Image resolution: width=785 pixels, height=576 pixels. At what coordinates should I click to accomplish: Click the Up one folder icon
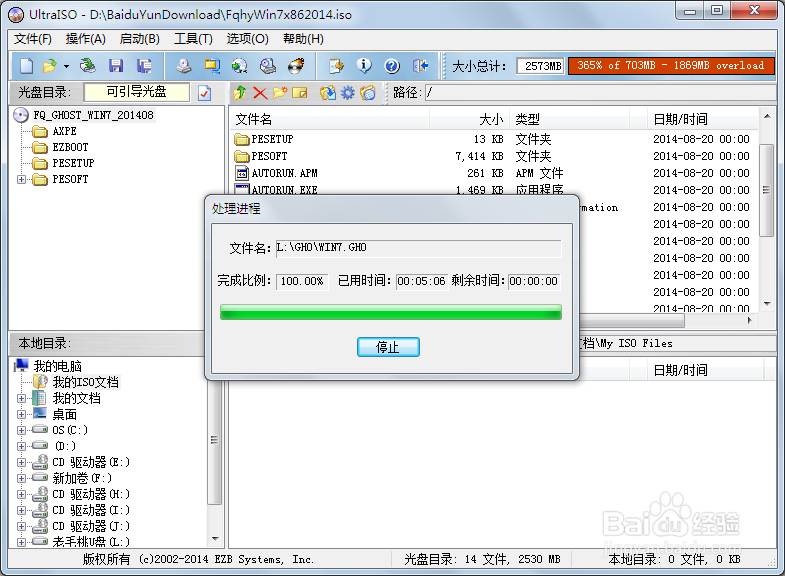(240, 93)
